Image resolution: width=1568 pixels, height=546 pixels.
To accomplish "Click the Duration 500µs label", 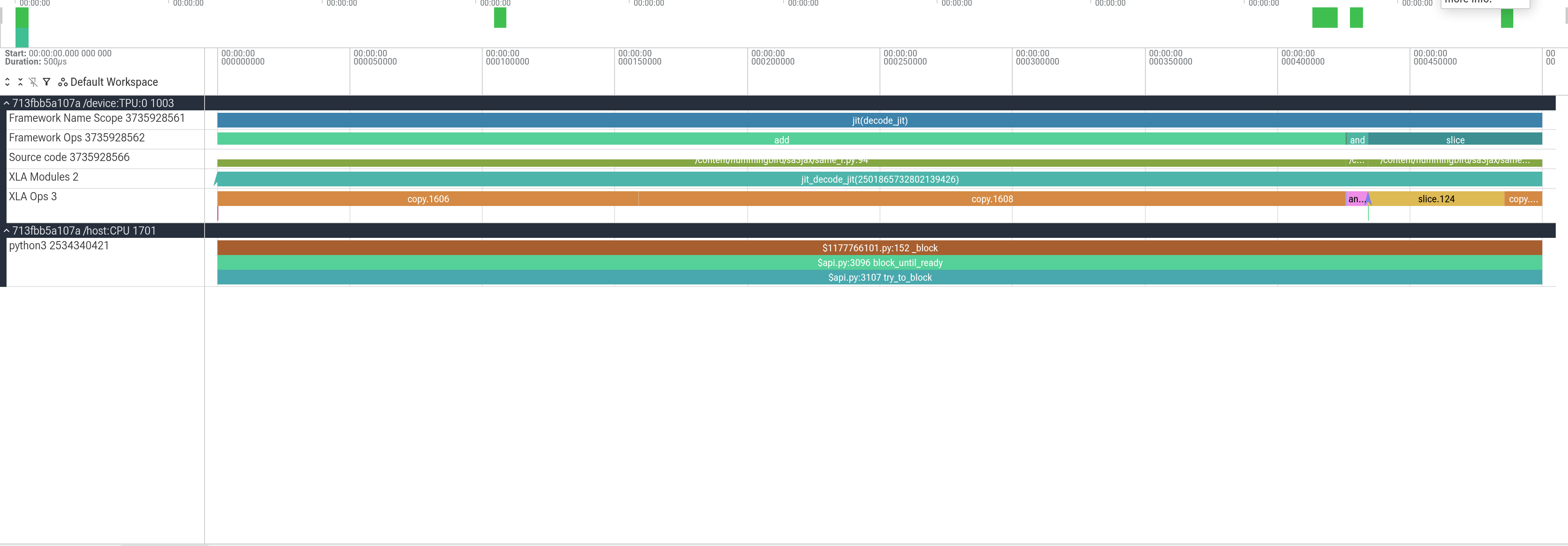I will pos(36,62).
